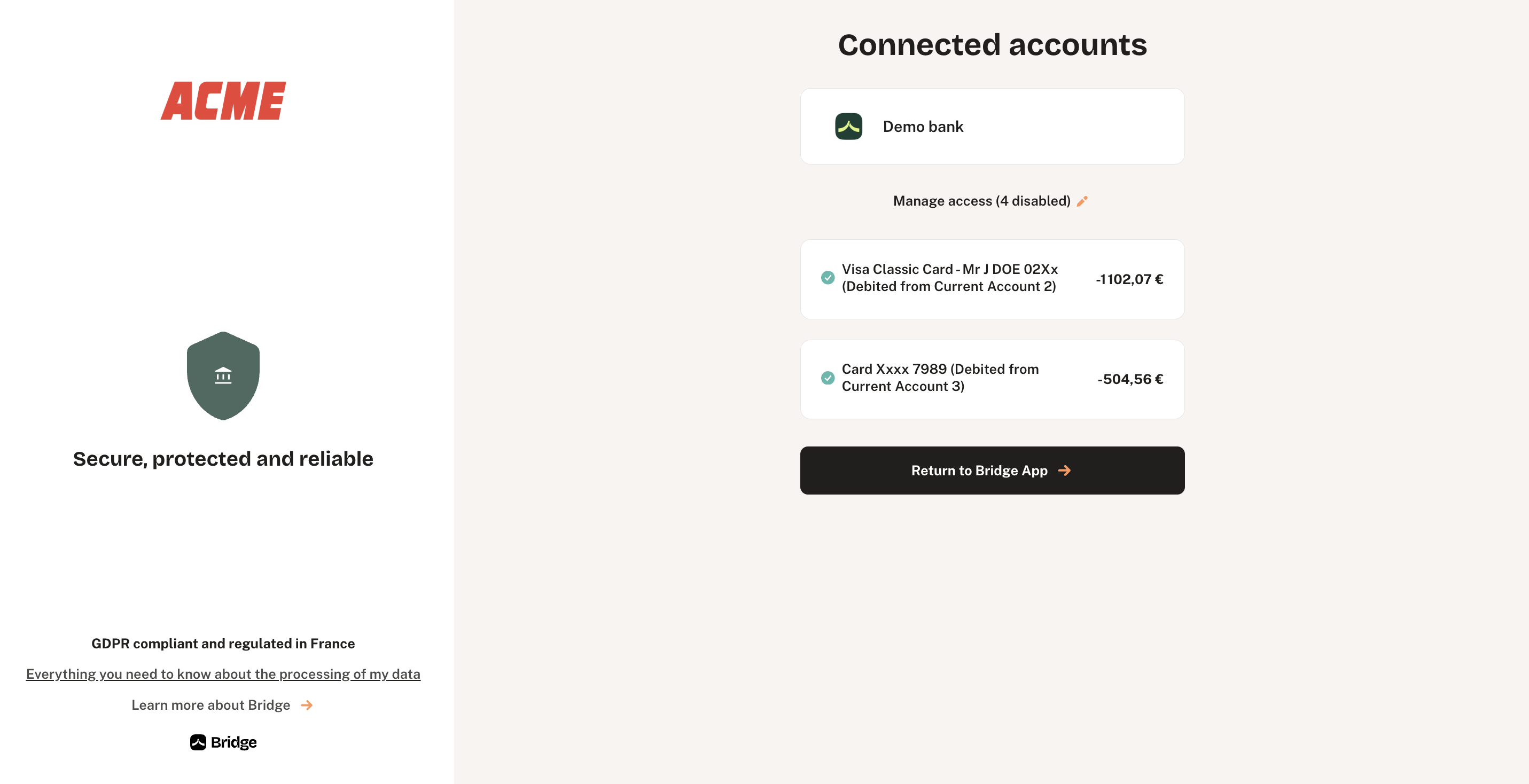Open the data processing information link

223,674
